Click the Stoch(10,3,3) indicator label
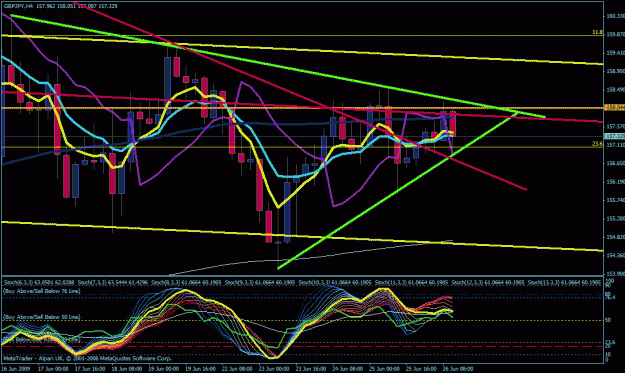This screenshot has height=373, width=625. coord(335,283)
